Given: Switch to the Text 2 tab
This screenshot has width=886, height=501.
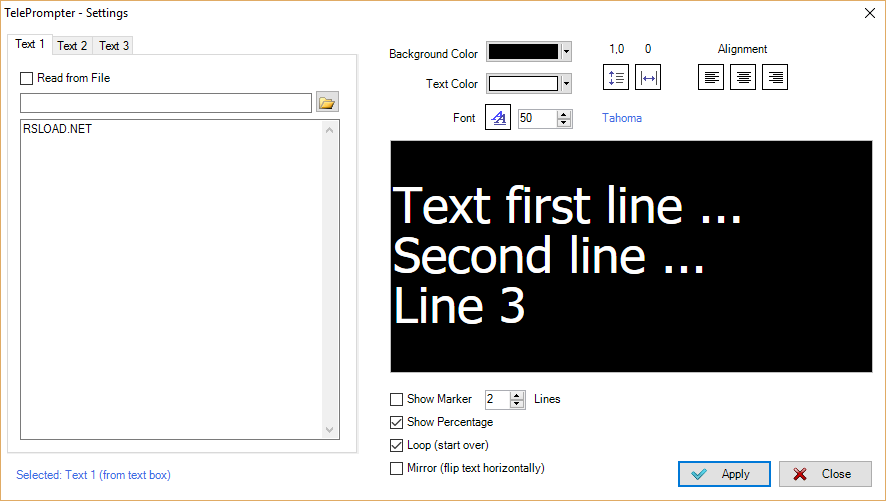Looking at the screenshot, I should [72, 46].
